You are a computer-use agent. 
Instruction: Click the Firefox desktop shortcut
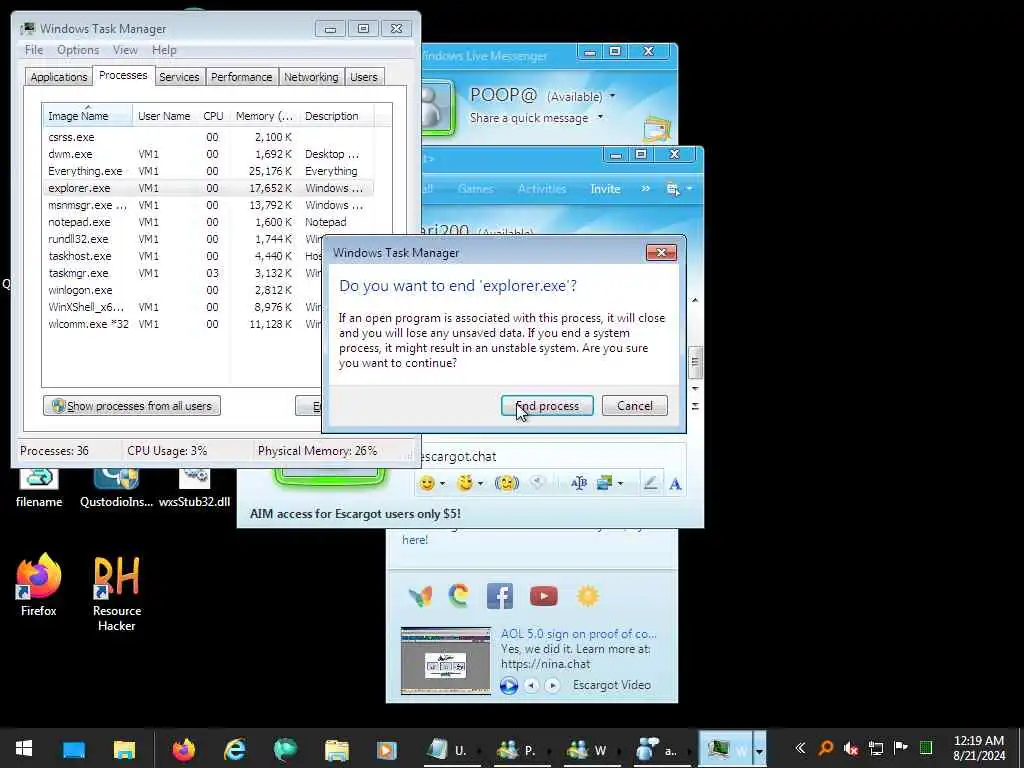click(x=39, y=584)
